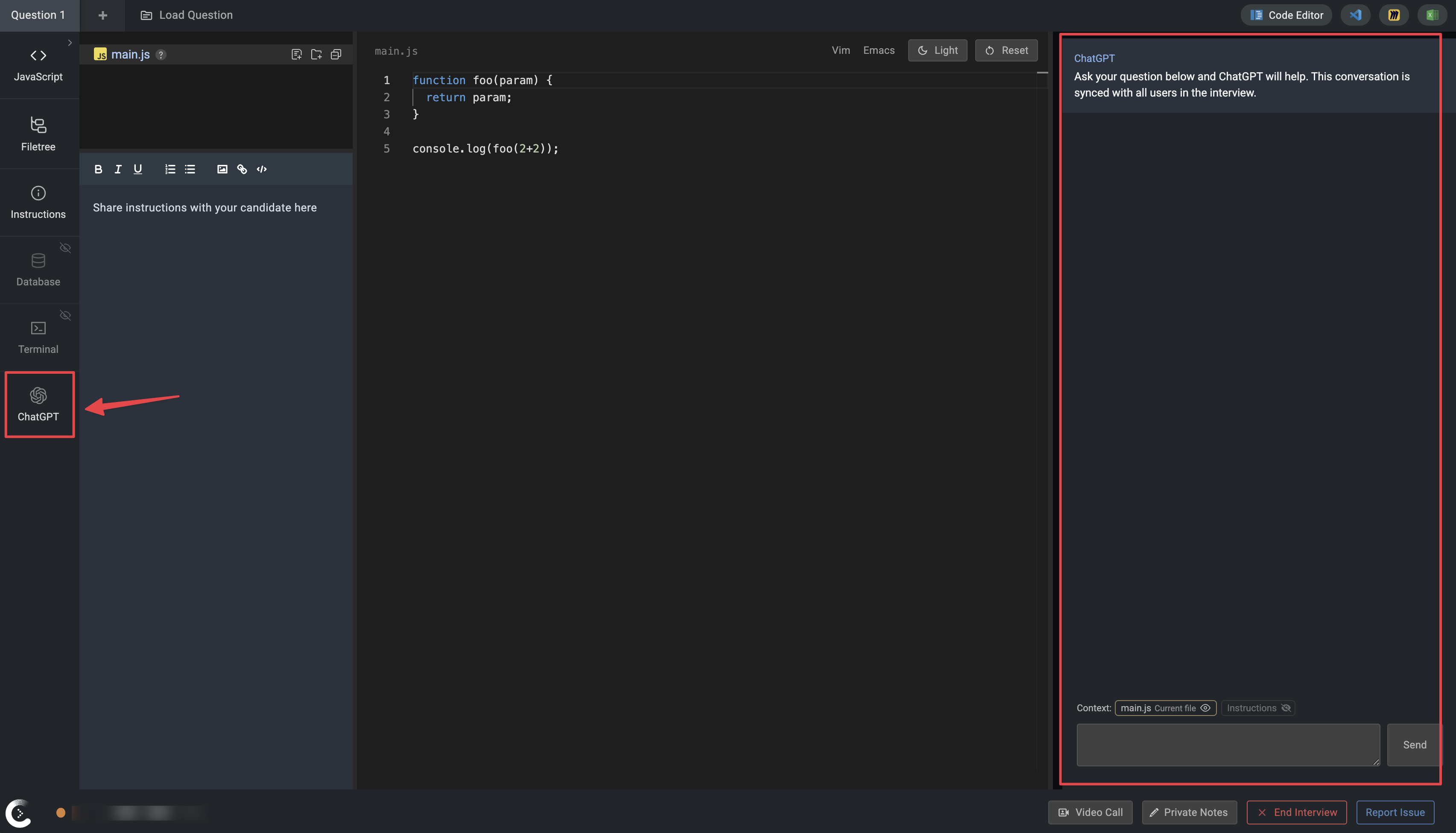
Task: Click the help icon next to main.js
Action: click(x=161, y=55)
